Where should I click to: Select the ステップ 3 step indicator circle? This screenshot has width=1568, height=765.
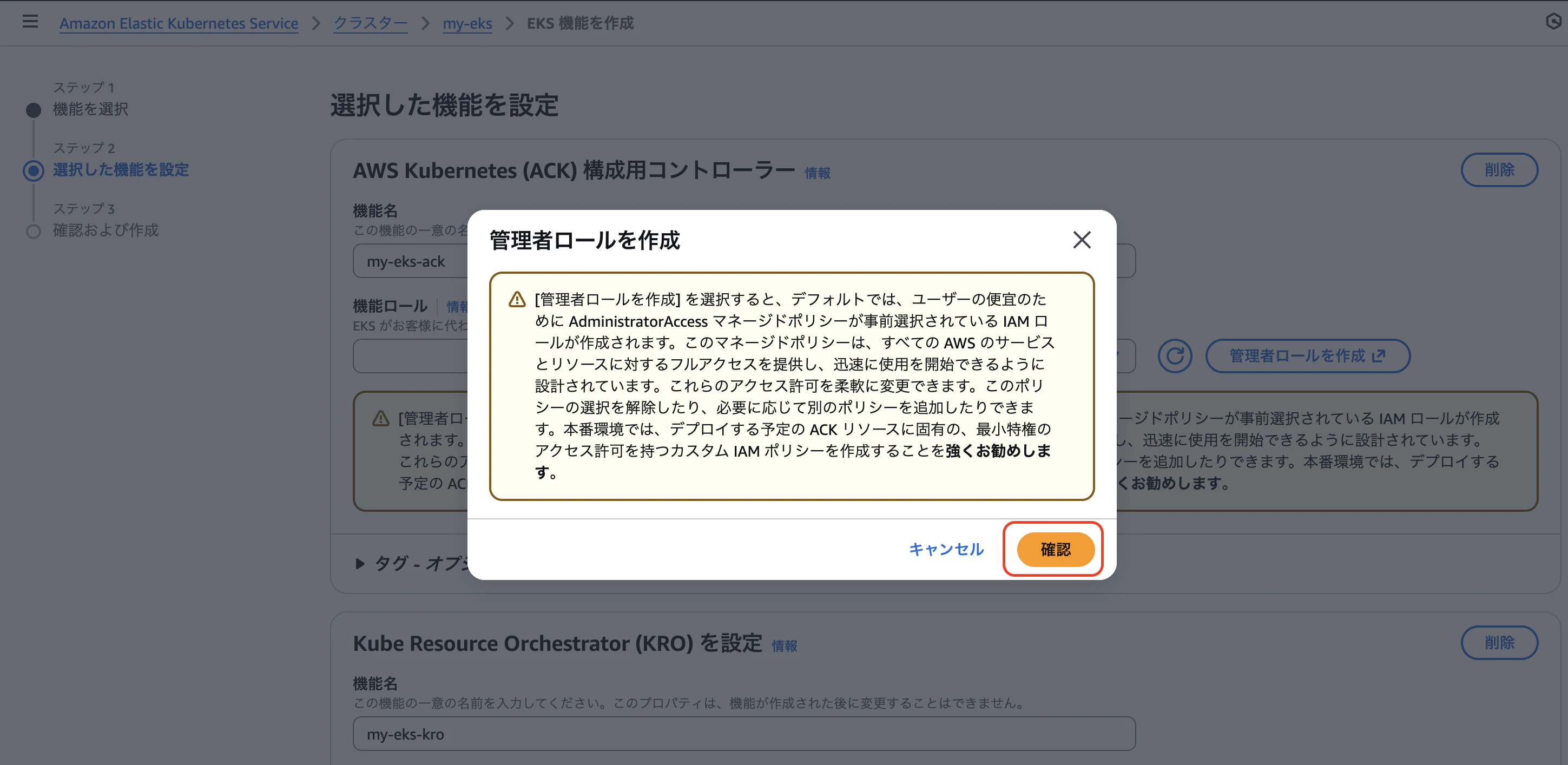(34, 230)
